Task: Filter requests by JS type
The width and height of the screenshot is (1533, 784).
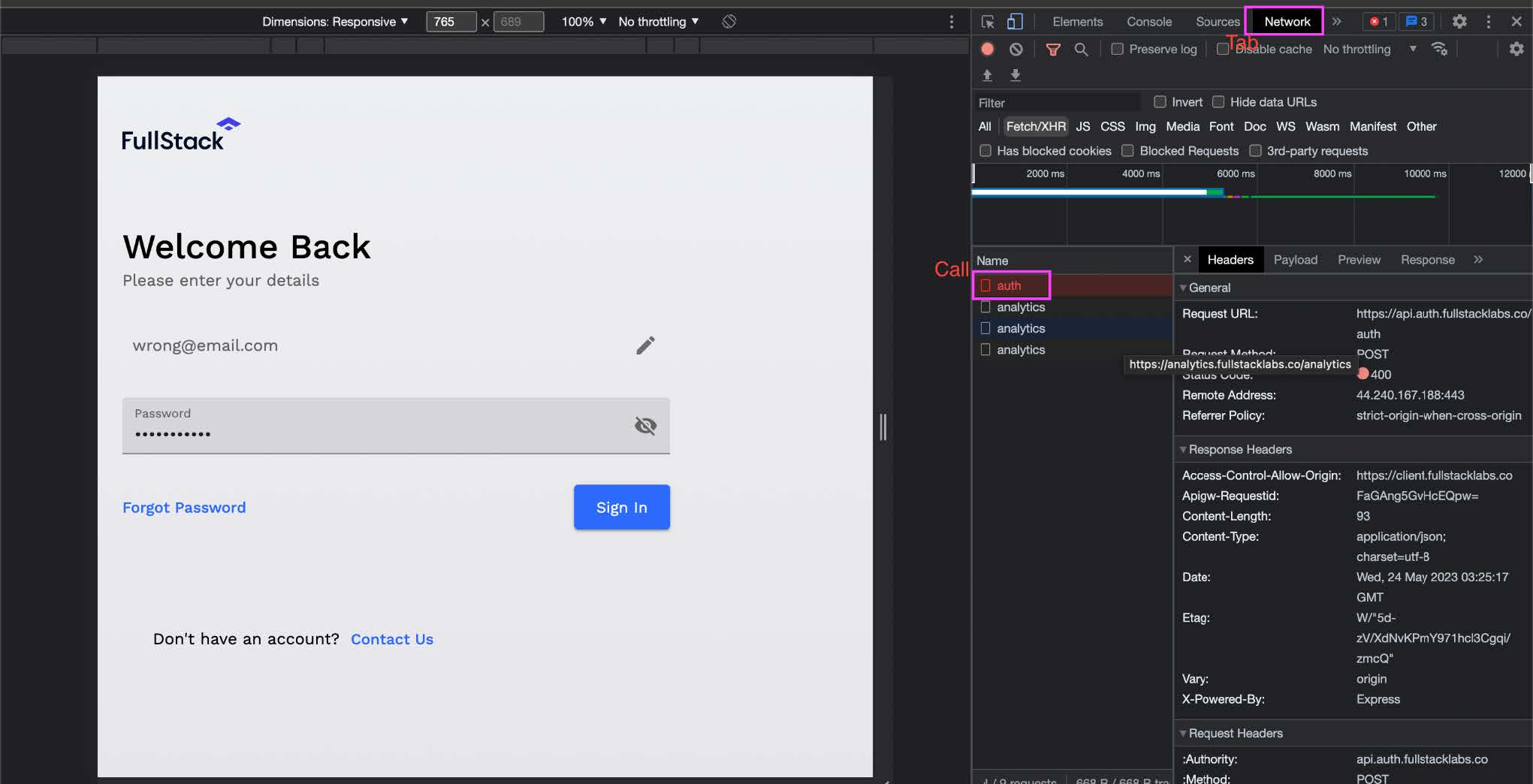Action: (x=1082, y=126)
